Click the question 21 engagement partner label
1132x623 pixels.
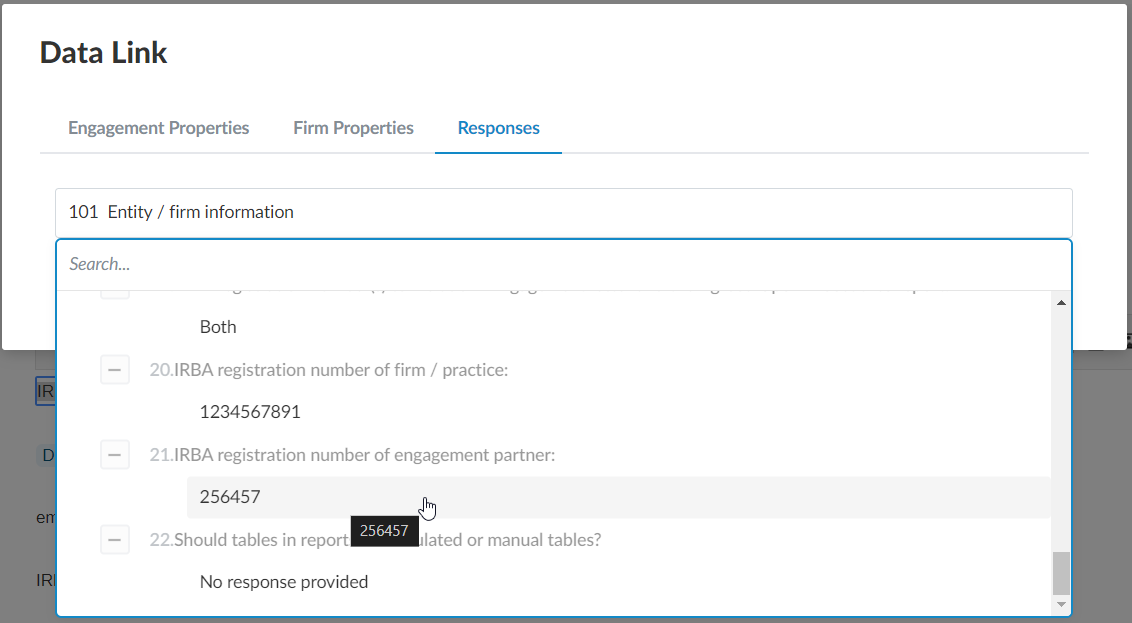[364, 455]
